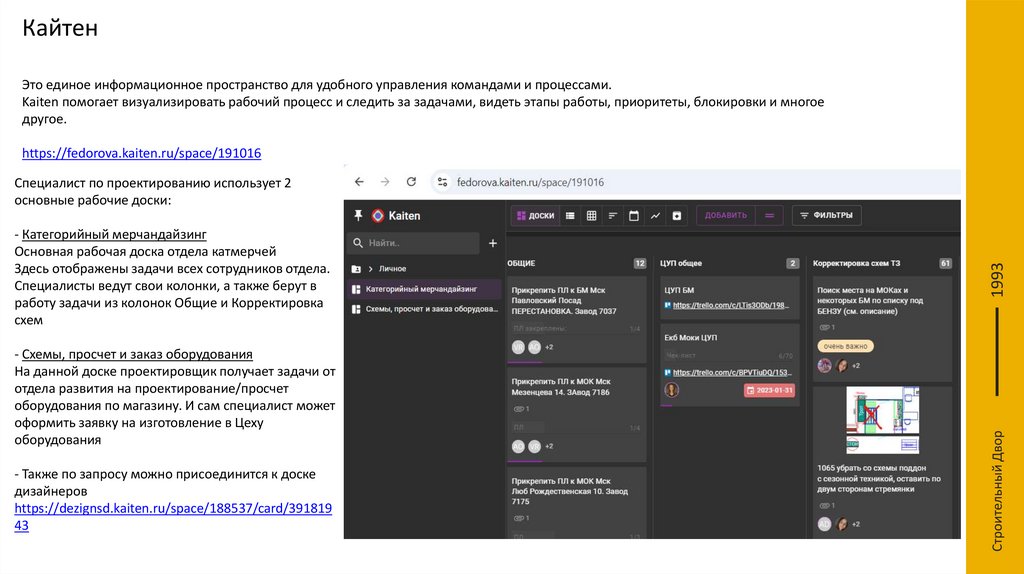Click the 61 count badge on Корректировка схем
The image size is (1024, 574).
pyautogui.click(x=945, y=263)
